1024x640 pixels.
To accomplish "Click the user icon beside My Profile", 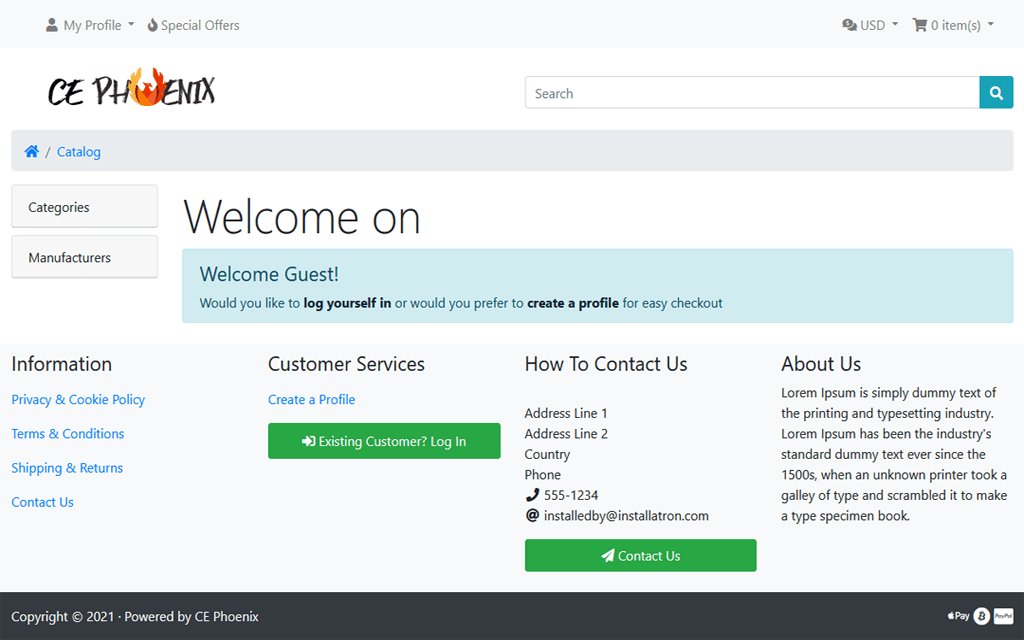I will [52, 25].
